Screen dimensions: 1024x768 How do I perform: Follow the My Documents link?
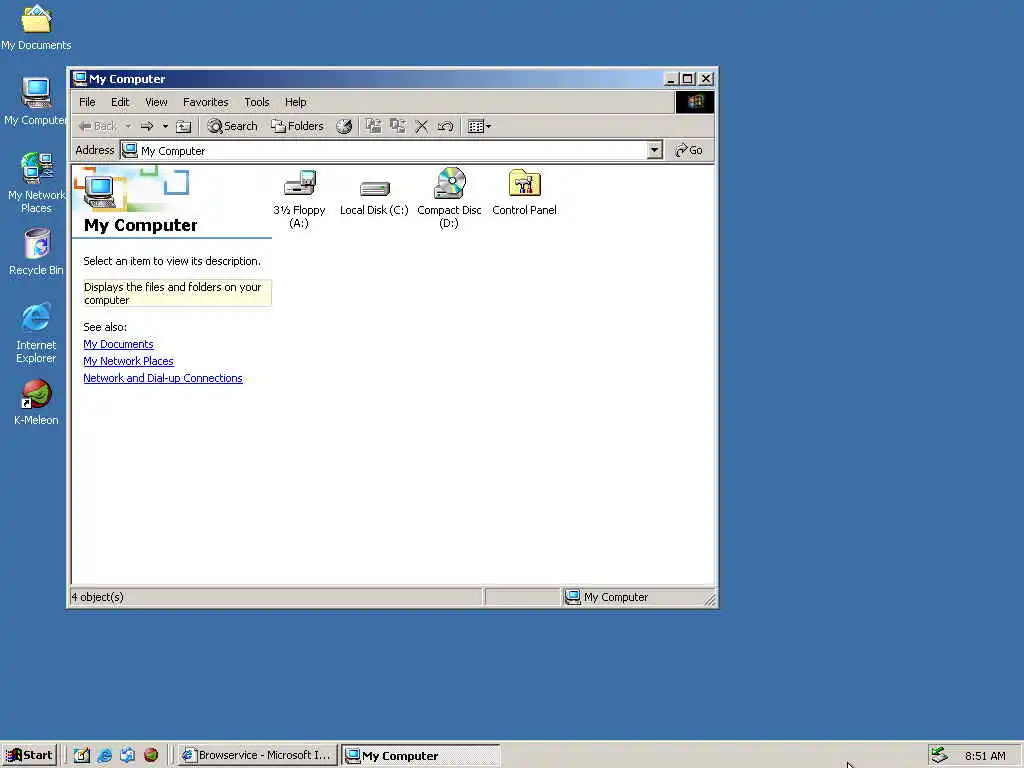click(118, 344)
